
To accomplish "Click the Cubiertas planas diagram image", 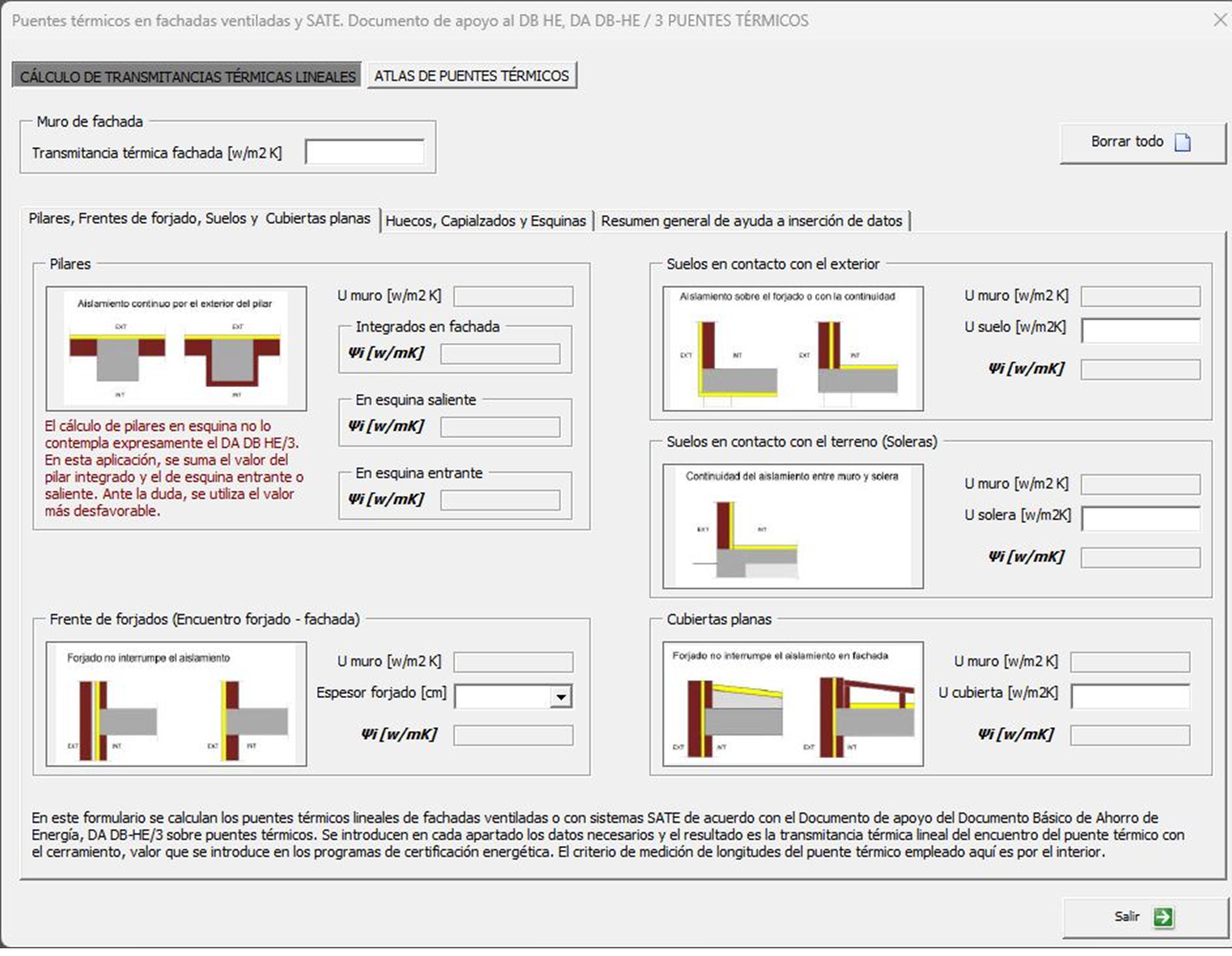I will click(x=792, y=705).
